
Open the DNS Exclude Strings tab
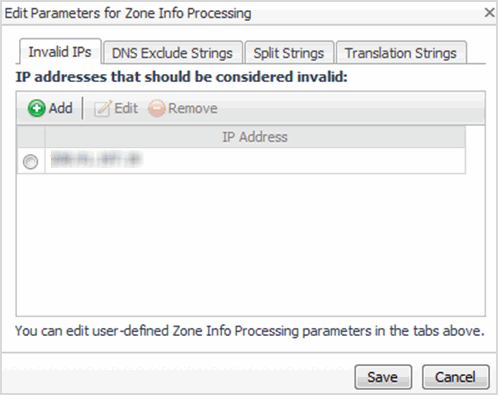pos(172,53)
